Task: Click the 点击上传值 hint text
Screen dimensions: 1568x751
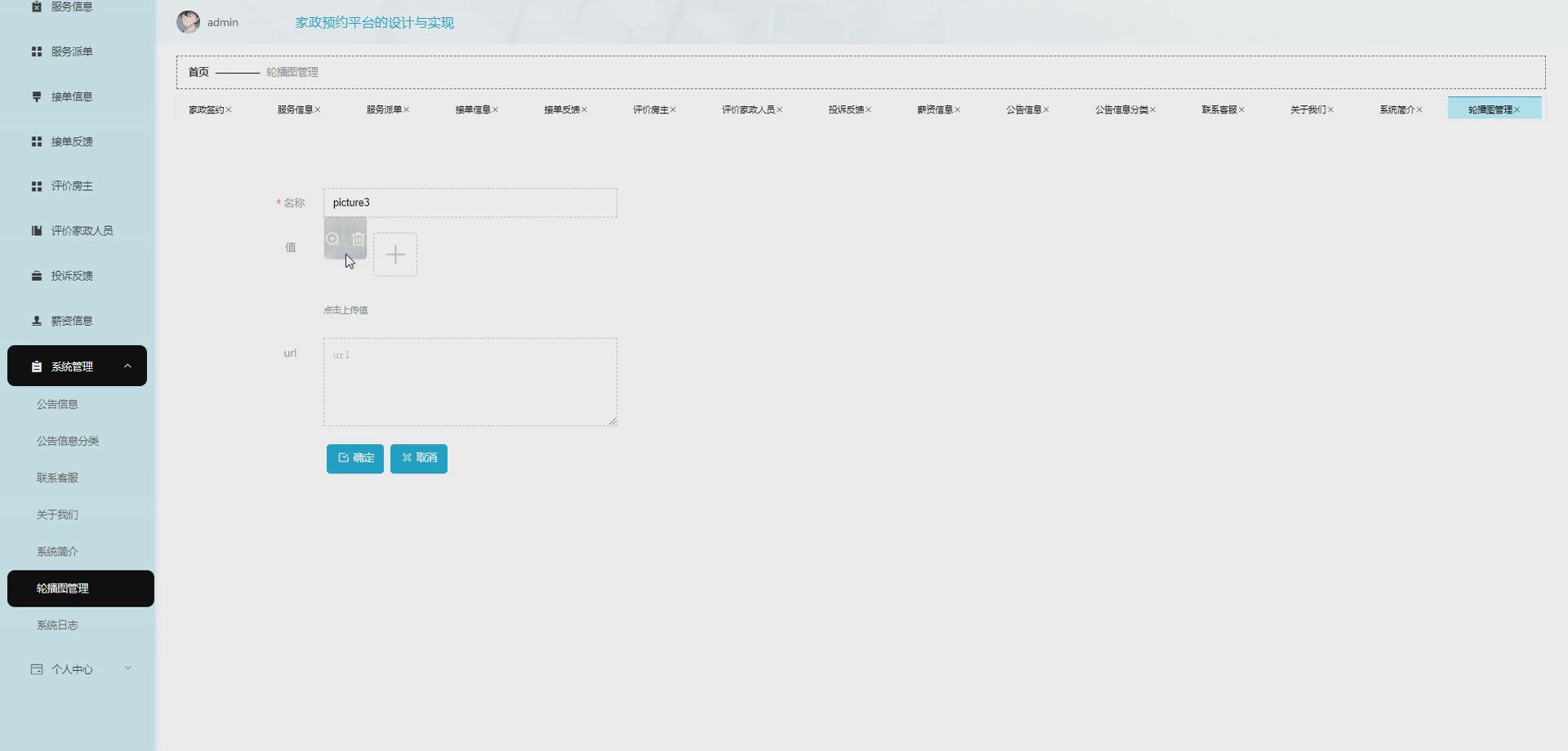Action: (x=345, y=310)
